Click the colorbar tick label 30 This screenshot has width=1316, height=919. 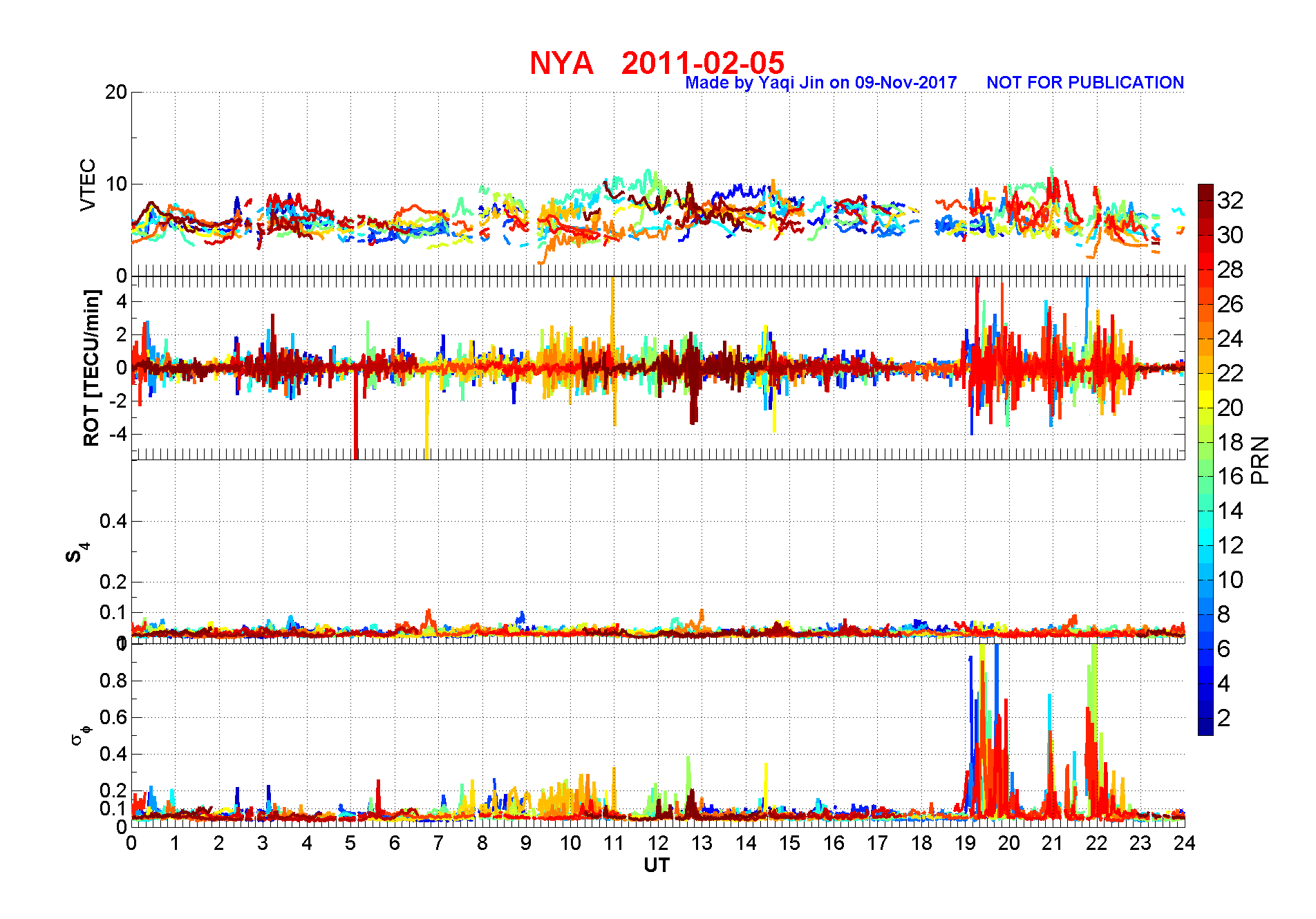coord(1230,235)
